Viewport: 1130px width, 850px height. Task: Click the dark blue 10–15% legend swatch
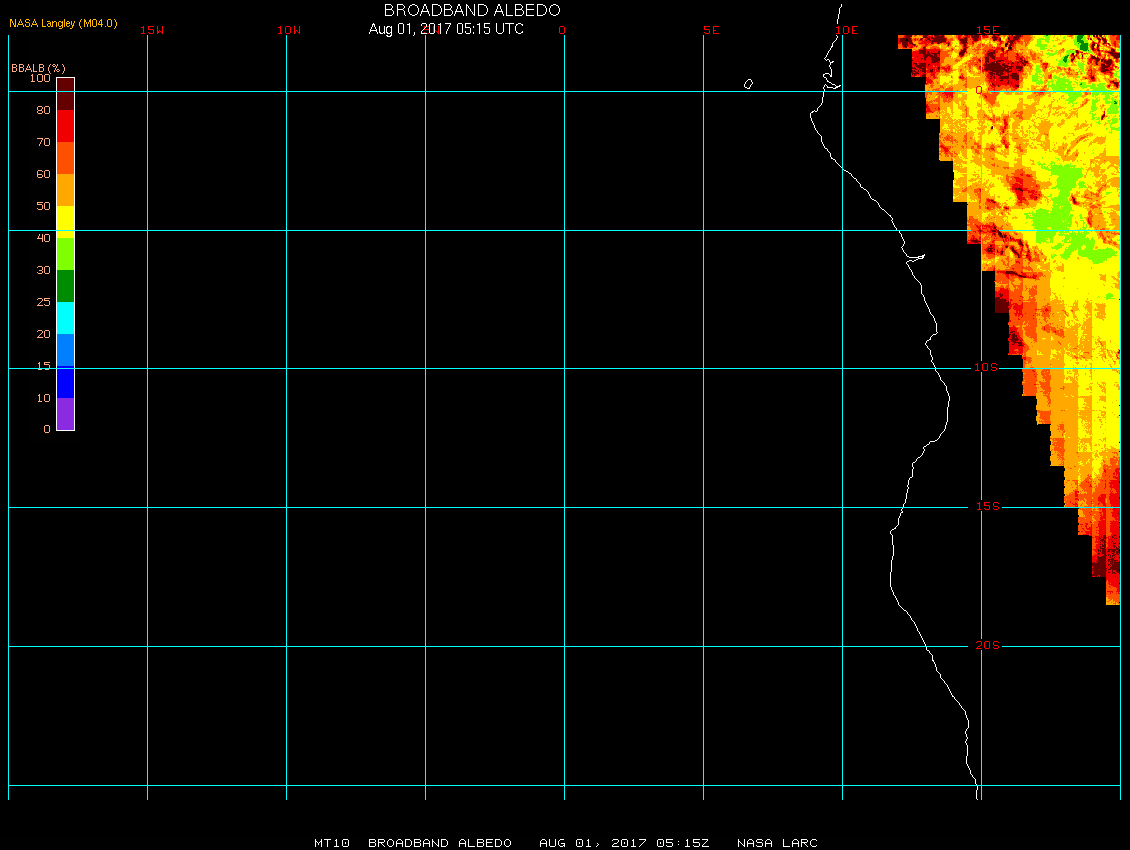coord(66,383)
